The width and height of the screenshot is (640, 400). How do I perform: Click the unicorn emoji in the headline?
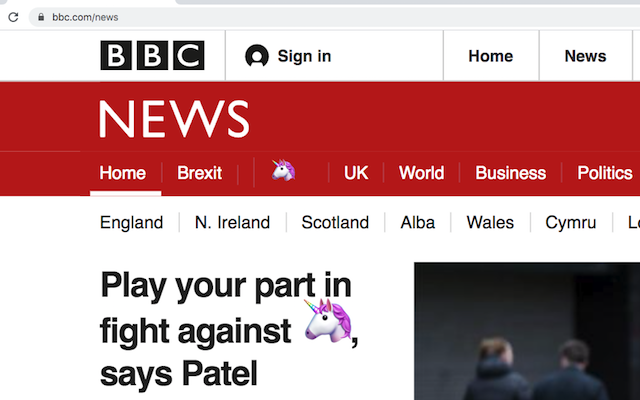pyautogui.click(x=328, y=321)
